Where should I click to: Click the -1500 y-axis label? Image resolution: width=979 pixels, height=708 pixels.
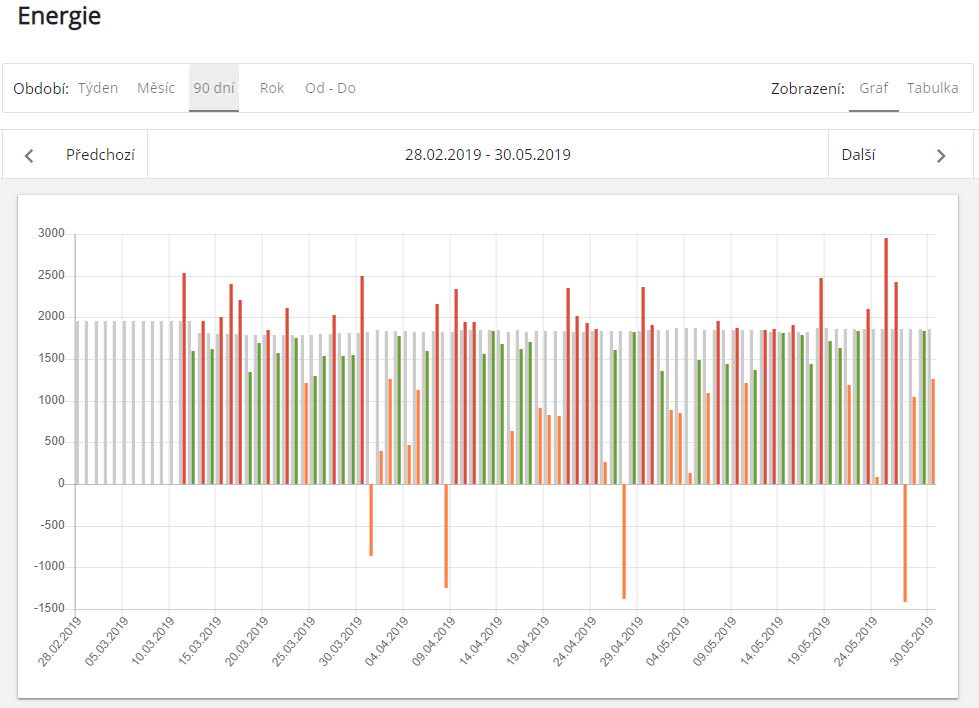(x=49, y=607)
